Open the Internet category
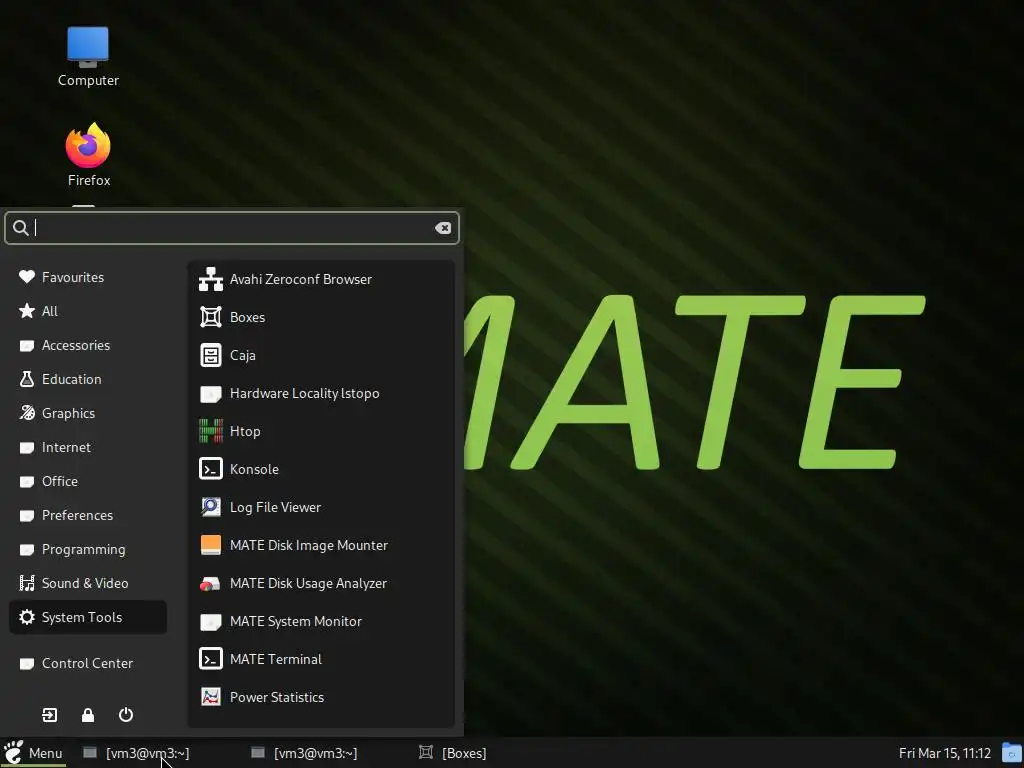The image size is (1024, 768). click(x=88, y=447)
